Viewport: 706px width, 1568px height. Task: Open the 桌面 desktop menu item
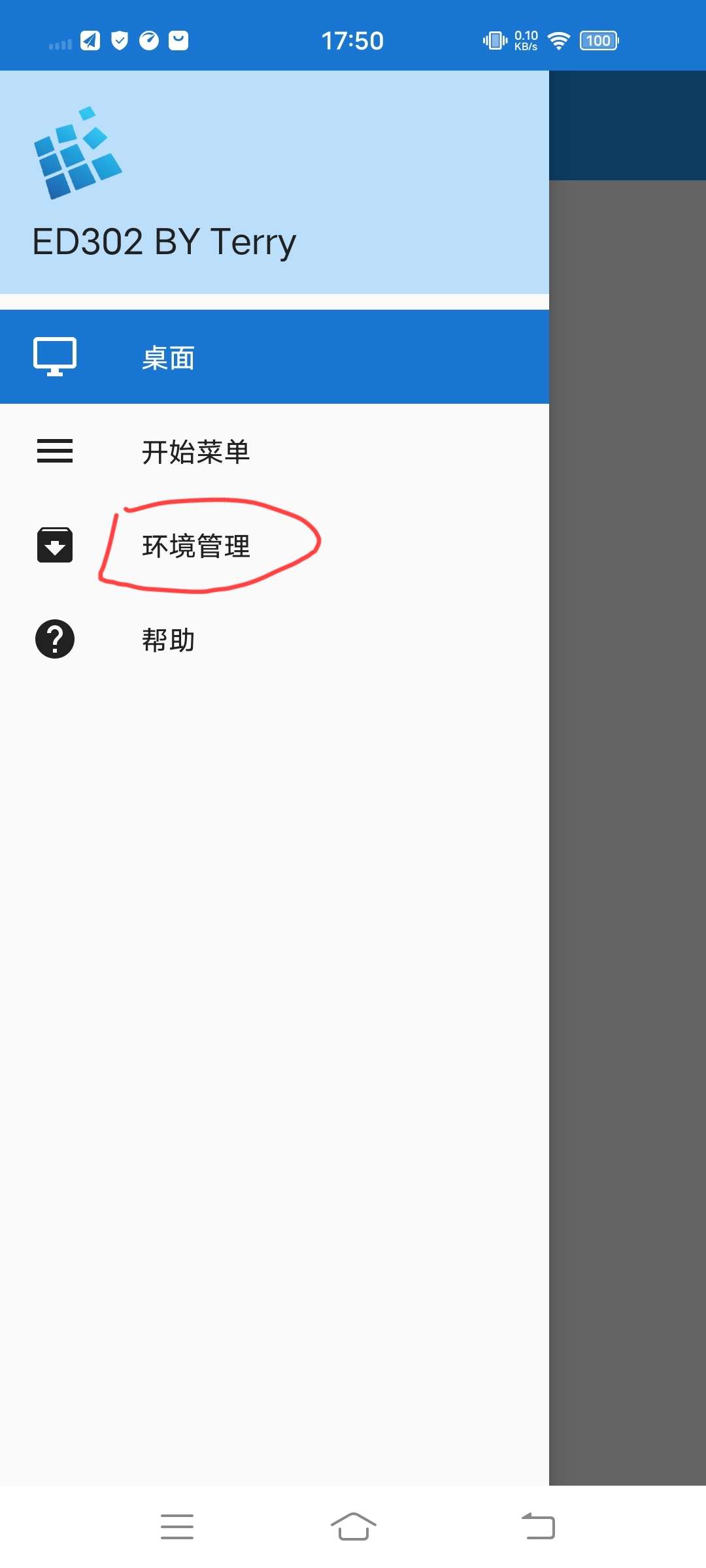[x=275, y=357]
